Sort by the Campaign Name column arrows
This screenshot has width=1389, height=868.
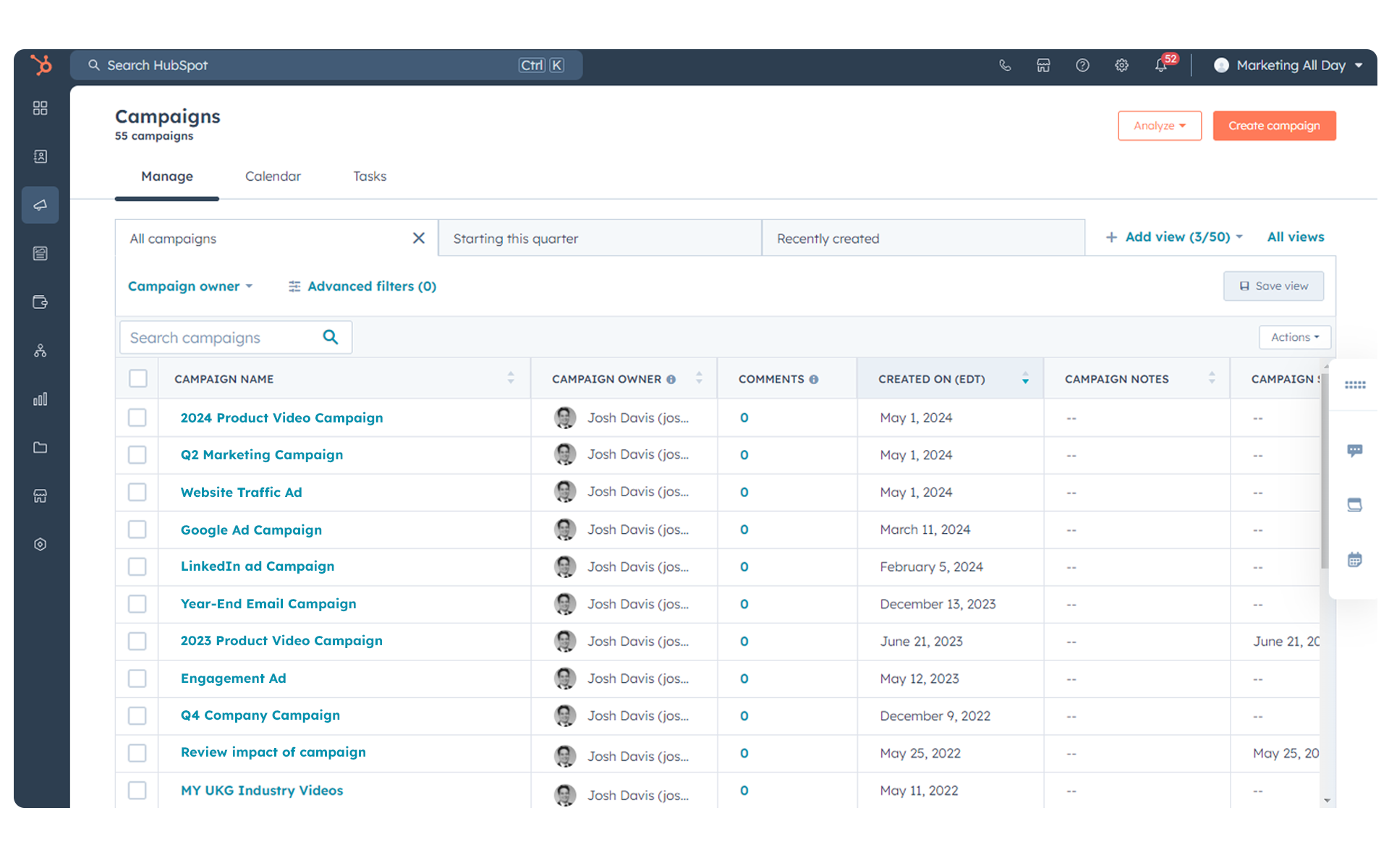pyautogui.click(x=511, y=378)
